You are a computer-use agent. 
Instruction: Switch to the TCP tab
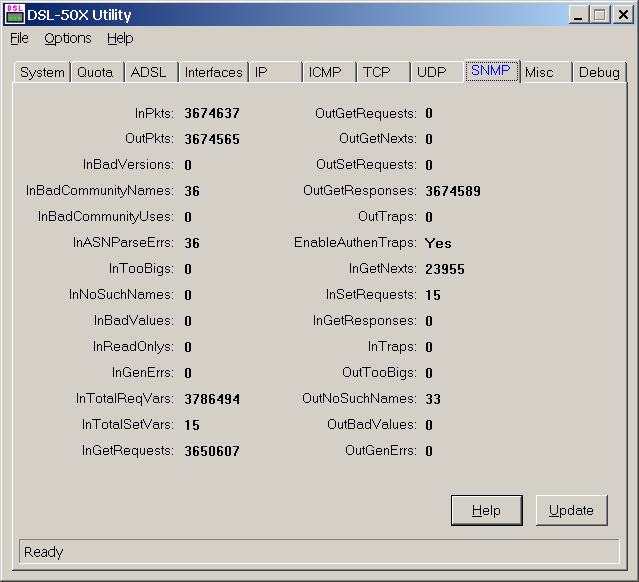383,72
